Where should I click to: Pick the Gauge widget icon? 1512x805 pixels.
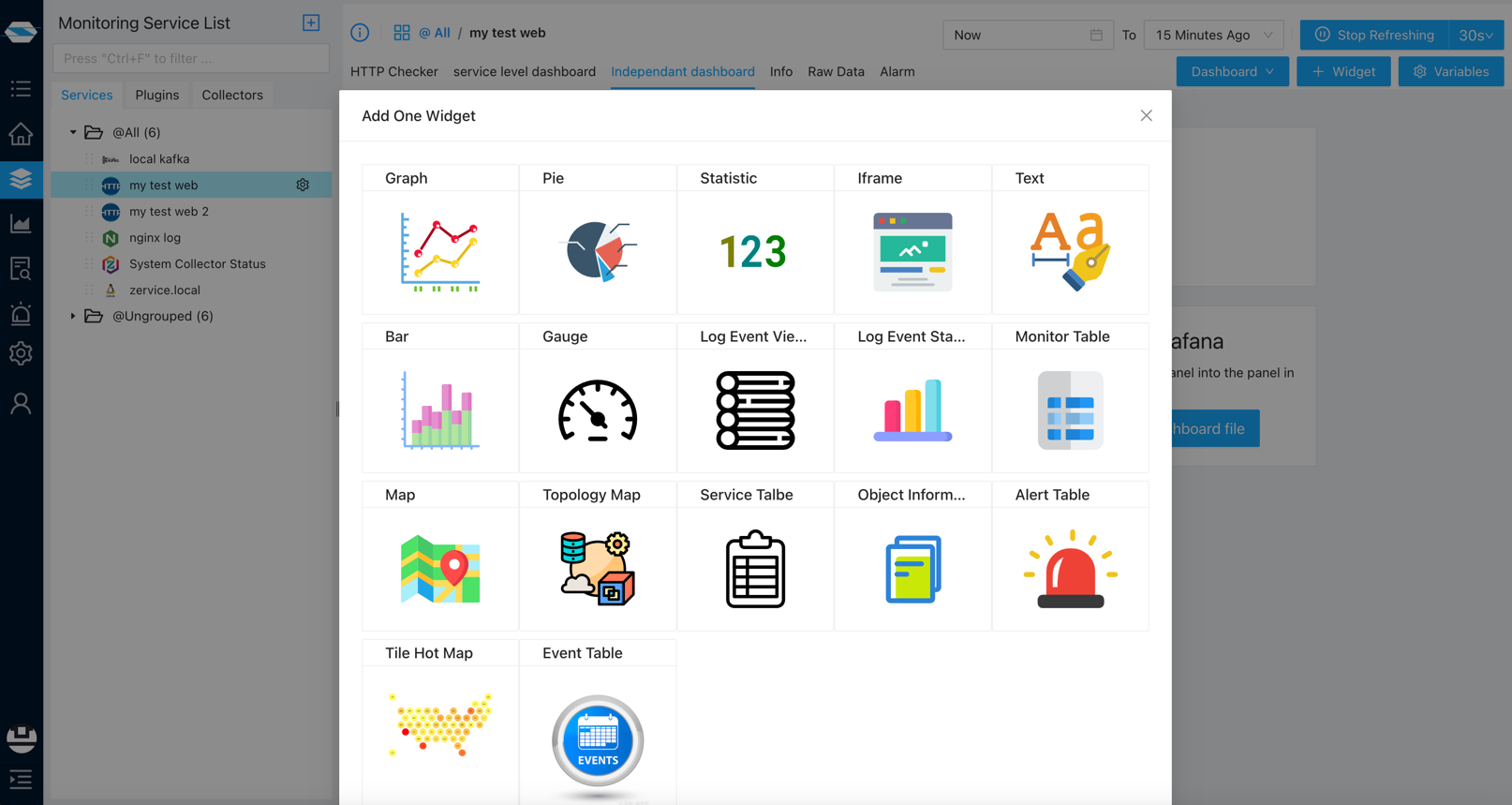pyautogui.click(x=598, y=410)
